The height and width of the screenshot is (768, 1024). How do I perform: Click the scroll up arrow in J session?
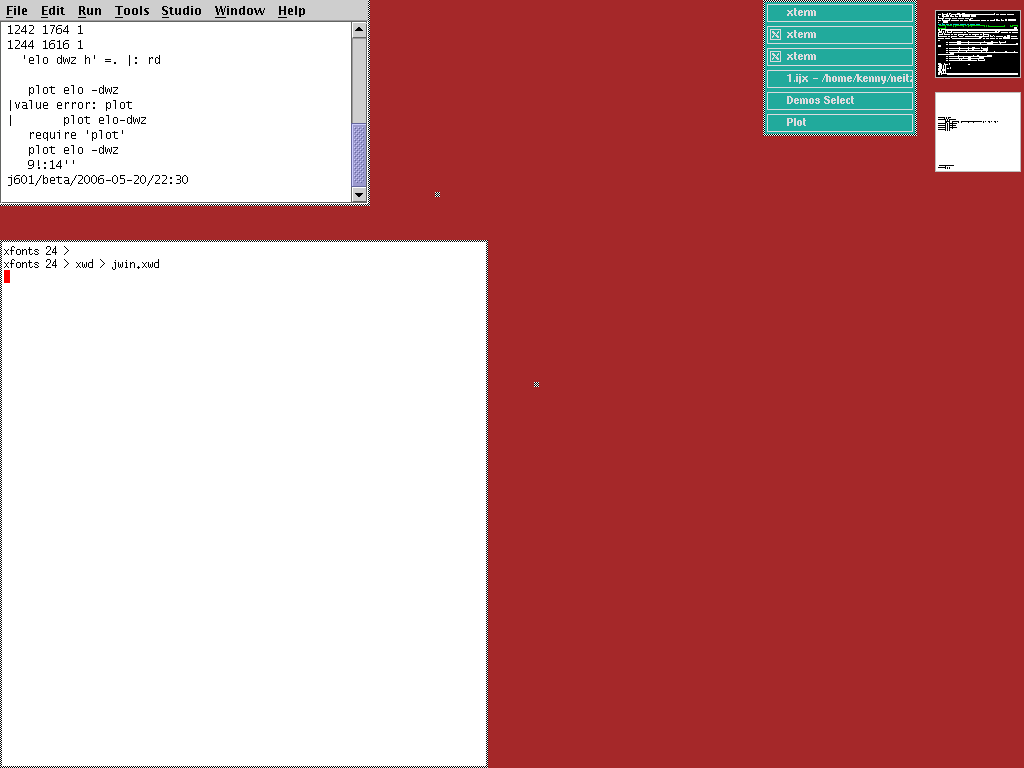point(359,30)
